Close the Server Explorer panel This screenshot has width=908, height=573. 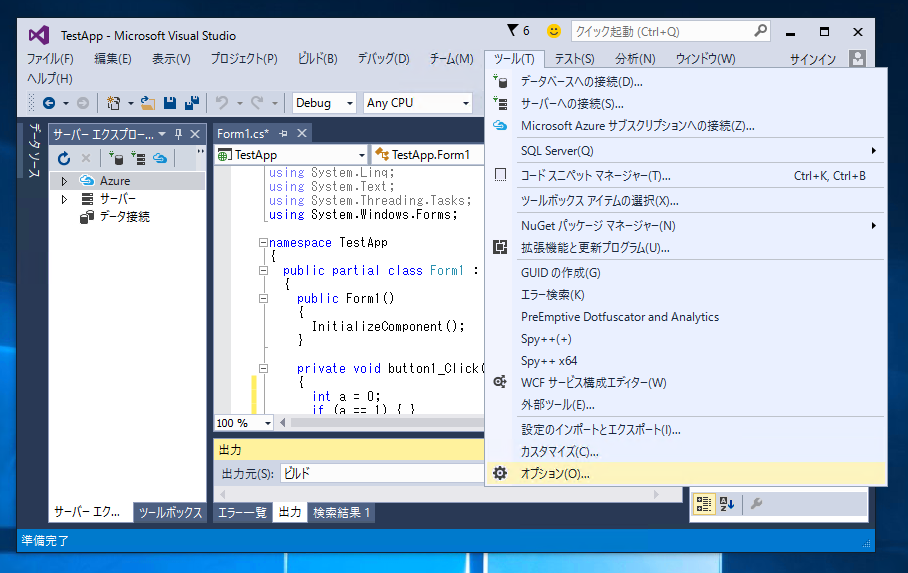(x=195, y=134)
